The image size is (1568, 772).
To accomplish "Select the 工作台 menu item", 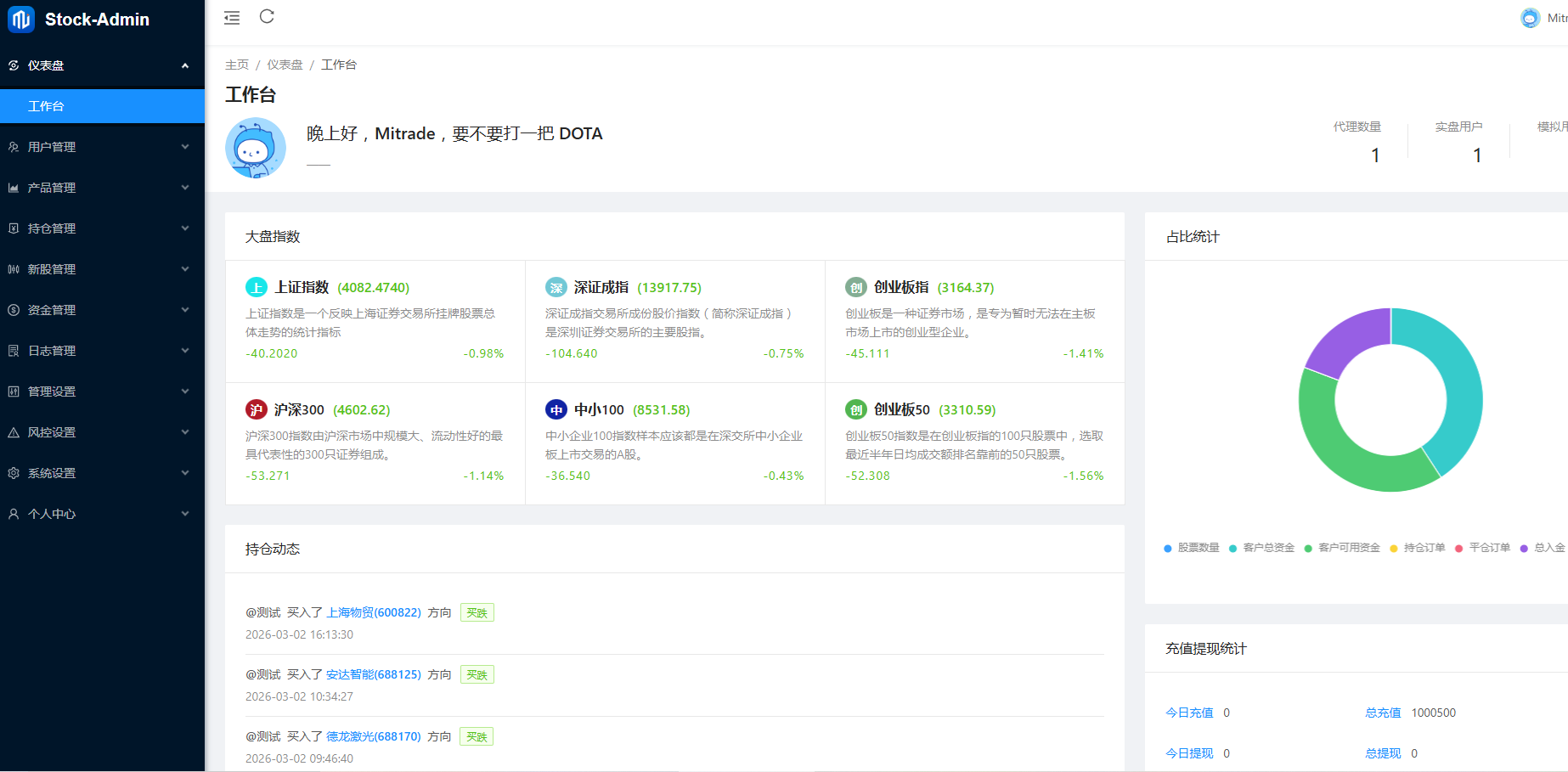I will (46, 106).
